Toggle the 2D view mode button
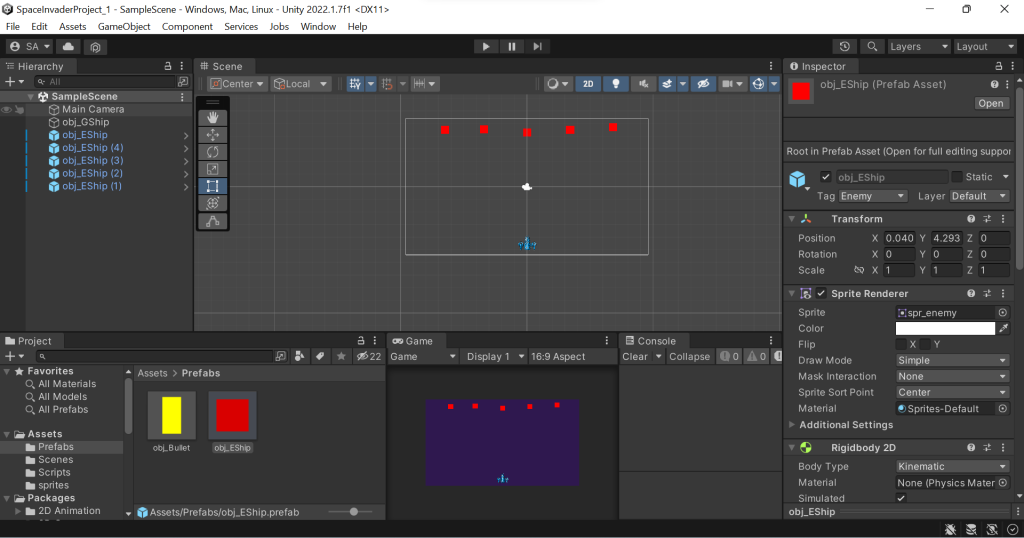 (589, 84)
